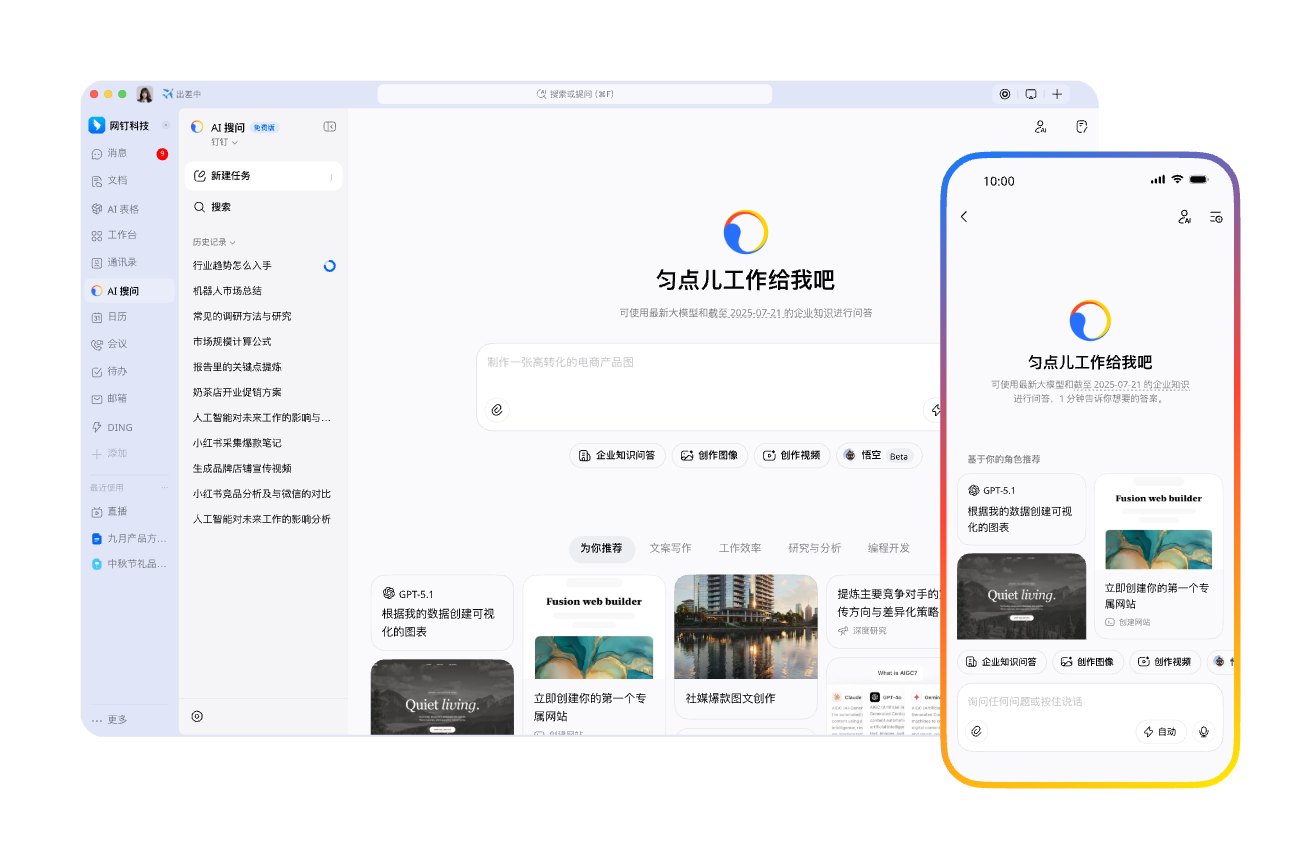
Task: Click the desktop prompt input box
Action: [711, 387]
